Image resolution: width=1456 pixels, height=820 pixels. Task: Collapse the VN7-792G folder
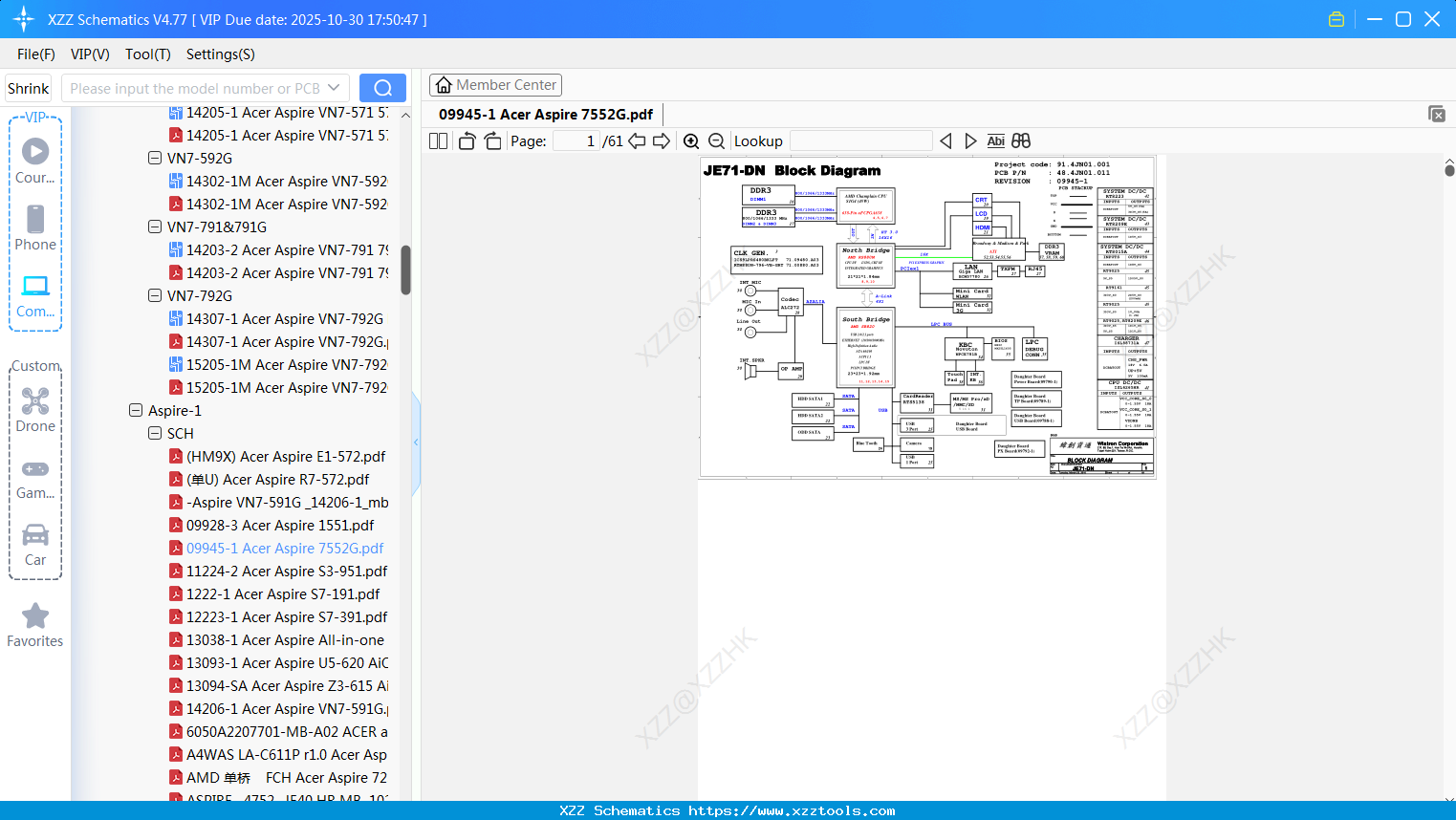[155, 295]
